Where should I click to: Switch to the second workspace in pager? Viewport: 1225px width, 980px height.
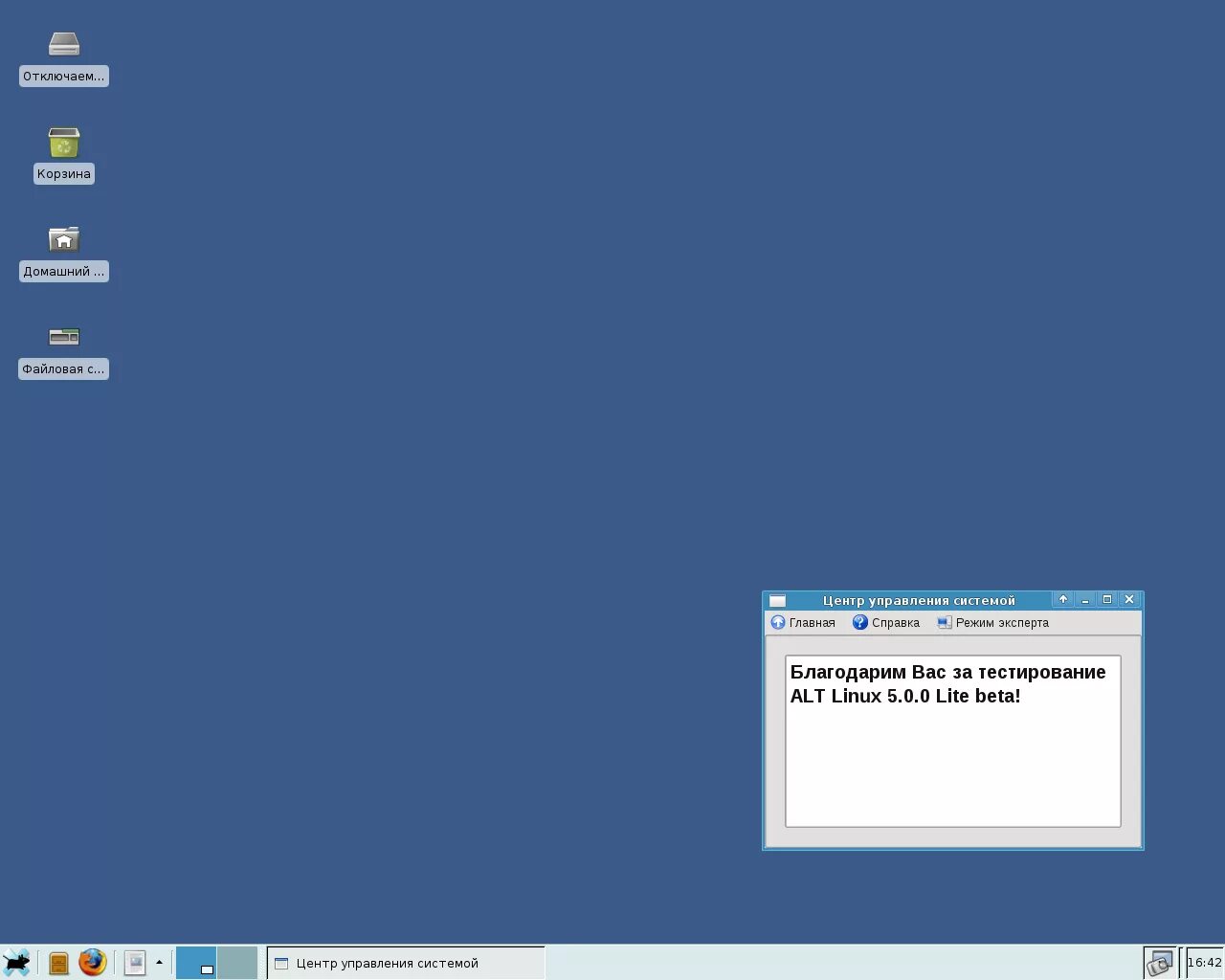click(237, 963)
